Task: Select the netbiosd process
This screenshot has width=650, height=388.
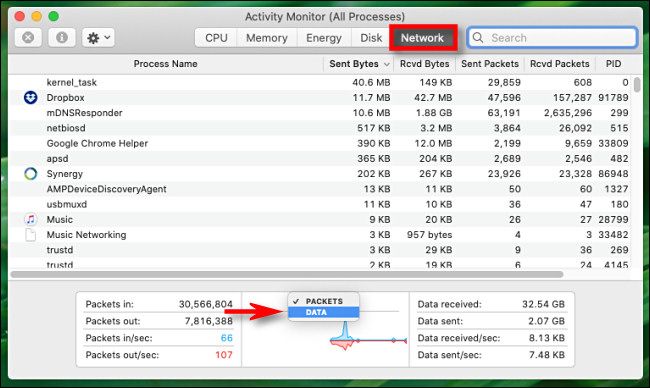Action: pyautogui.click(x=66, y=128)
